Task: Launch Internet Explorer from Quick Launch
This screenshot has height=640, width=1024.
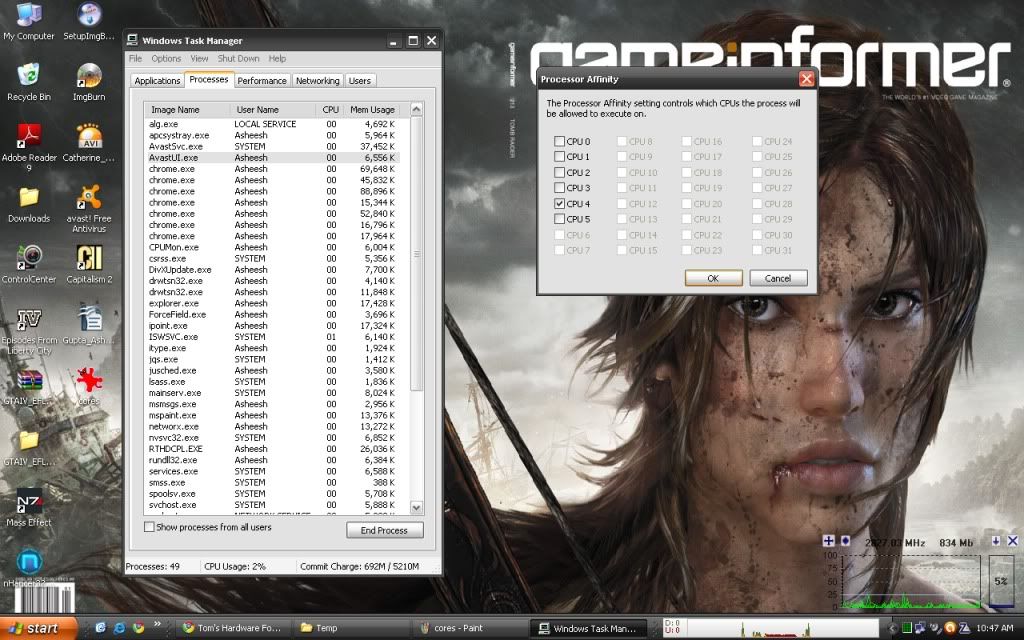Action: click(119, 628)
